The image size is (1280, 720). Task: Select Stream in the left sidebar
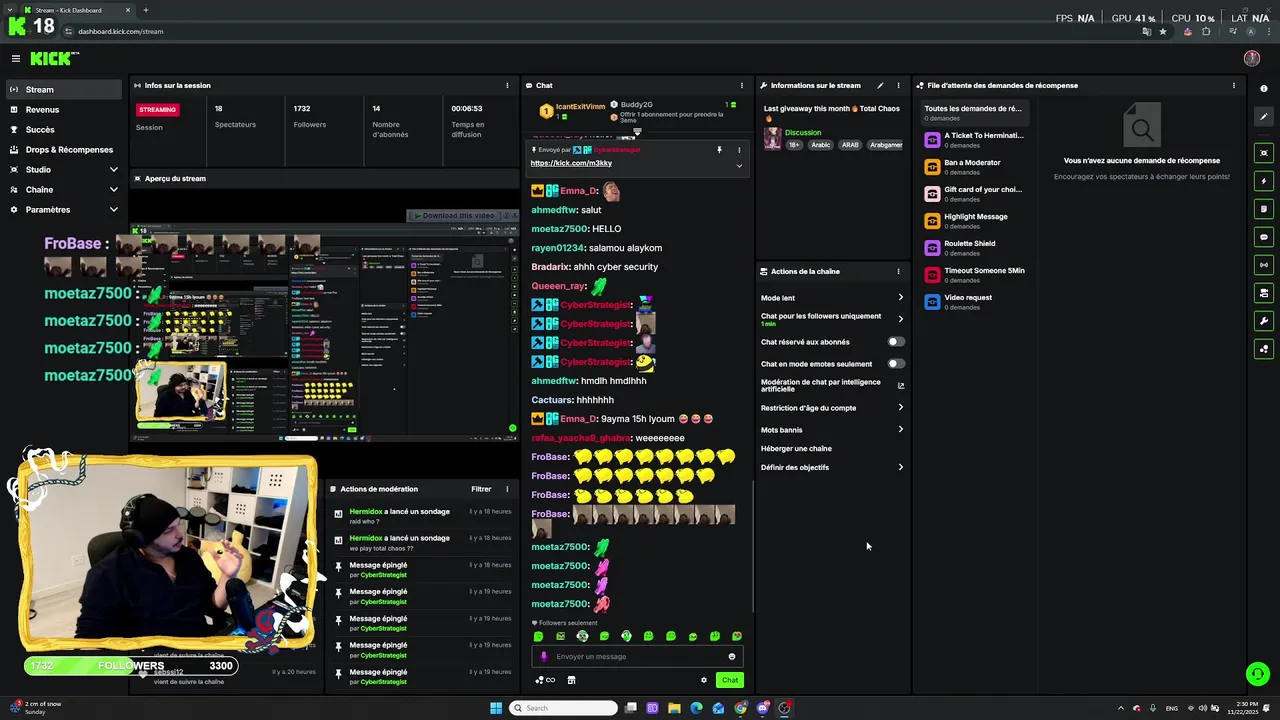[x=64, y=90]
